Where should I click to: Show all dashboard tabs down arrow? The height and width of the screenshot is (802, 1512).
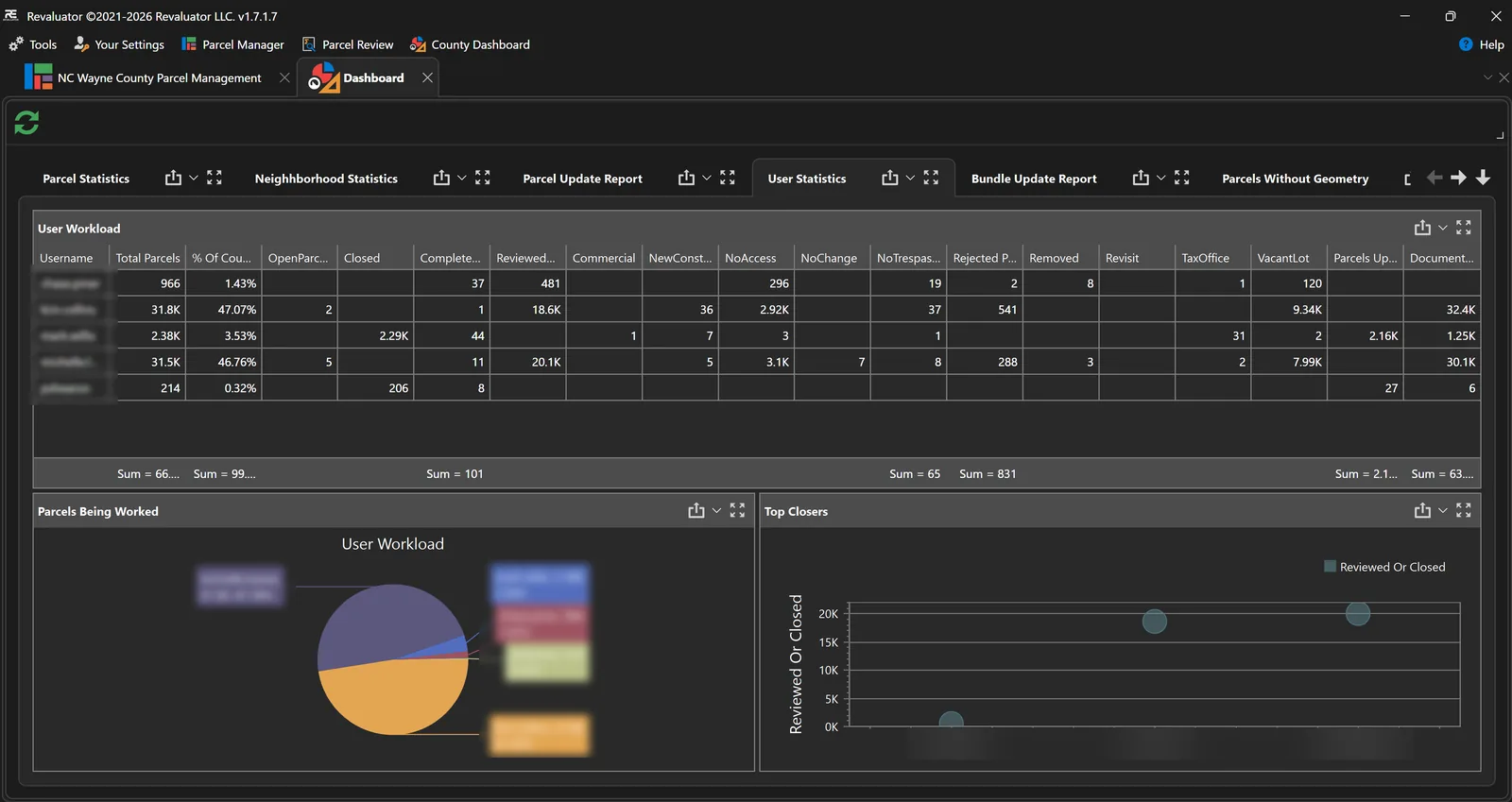(x=1484, y=178)
